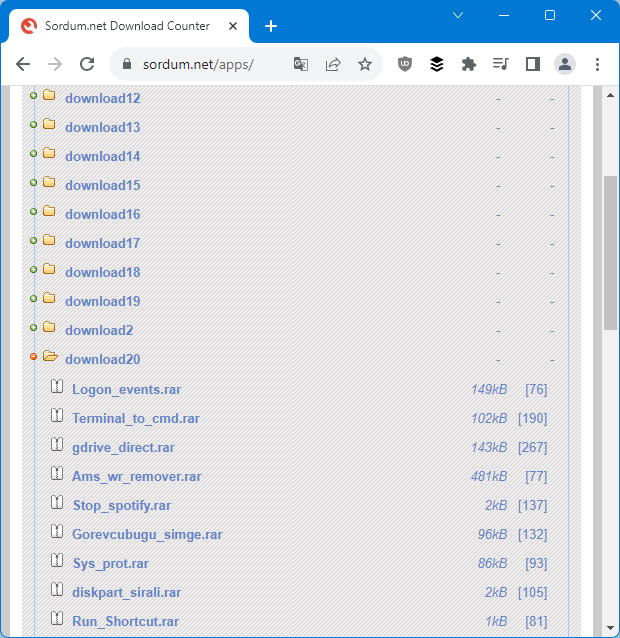Viewport: 620px width, 638px height.
Task: Download Run_Shortcut.rar
Action: (x=126, y=621)
